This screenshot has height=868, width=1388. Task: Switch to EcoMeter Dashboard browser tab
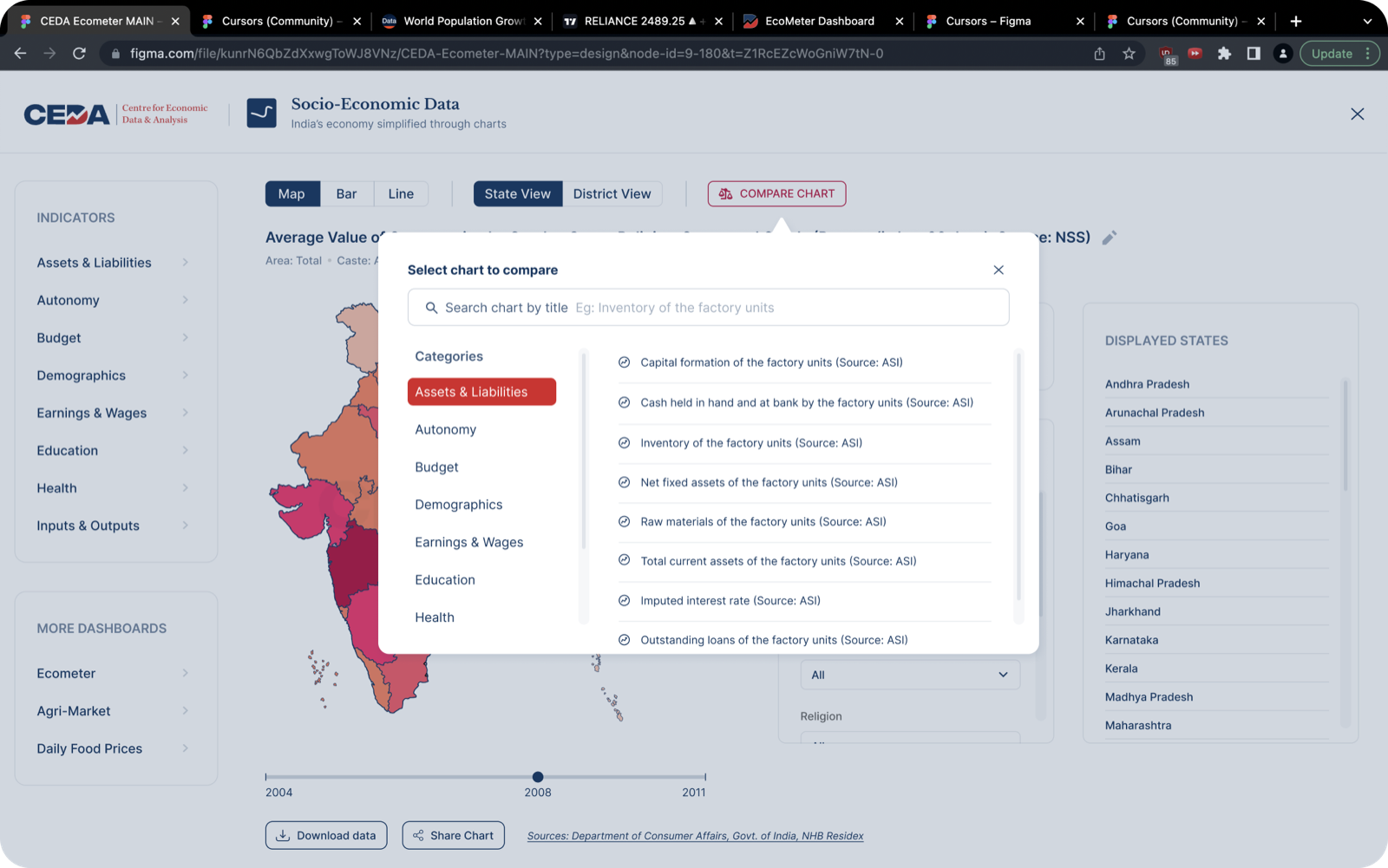pos(822,21)
